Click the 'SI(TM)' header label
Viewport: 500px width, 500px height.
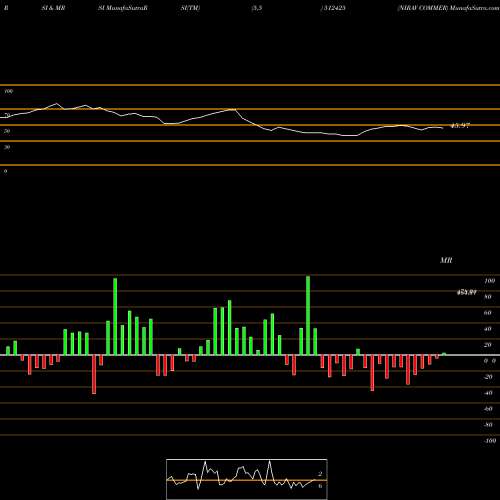[190, 8]
